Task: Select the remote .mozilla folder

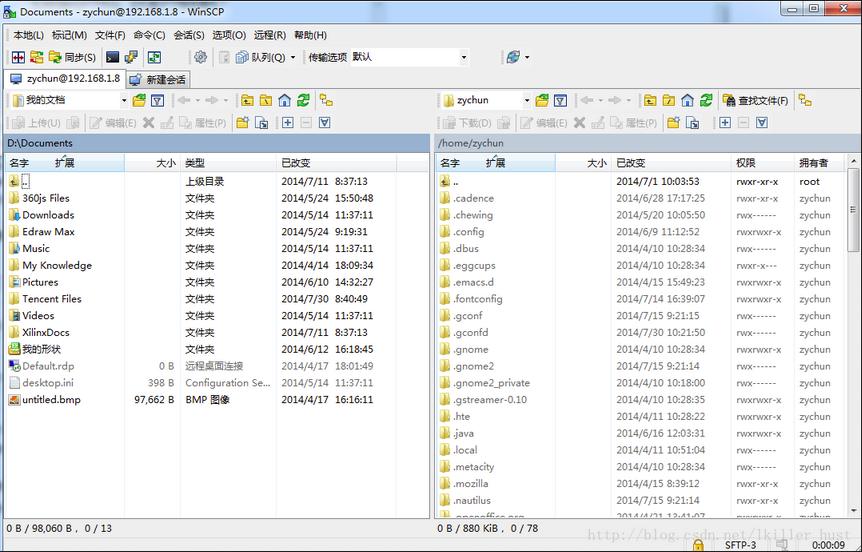Action: click(471, 483)
